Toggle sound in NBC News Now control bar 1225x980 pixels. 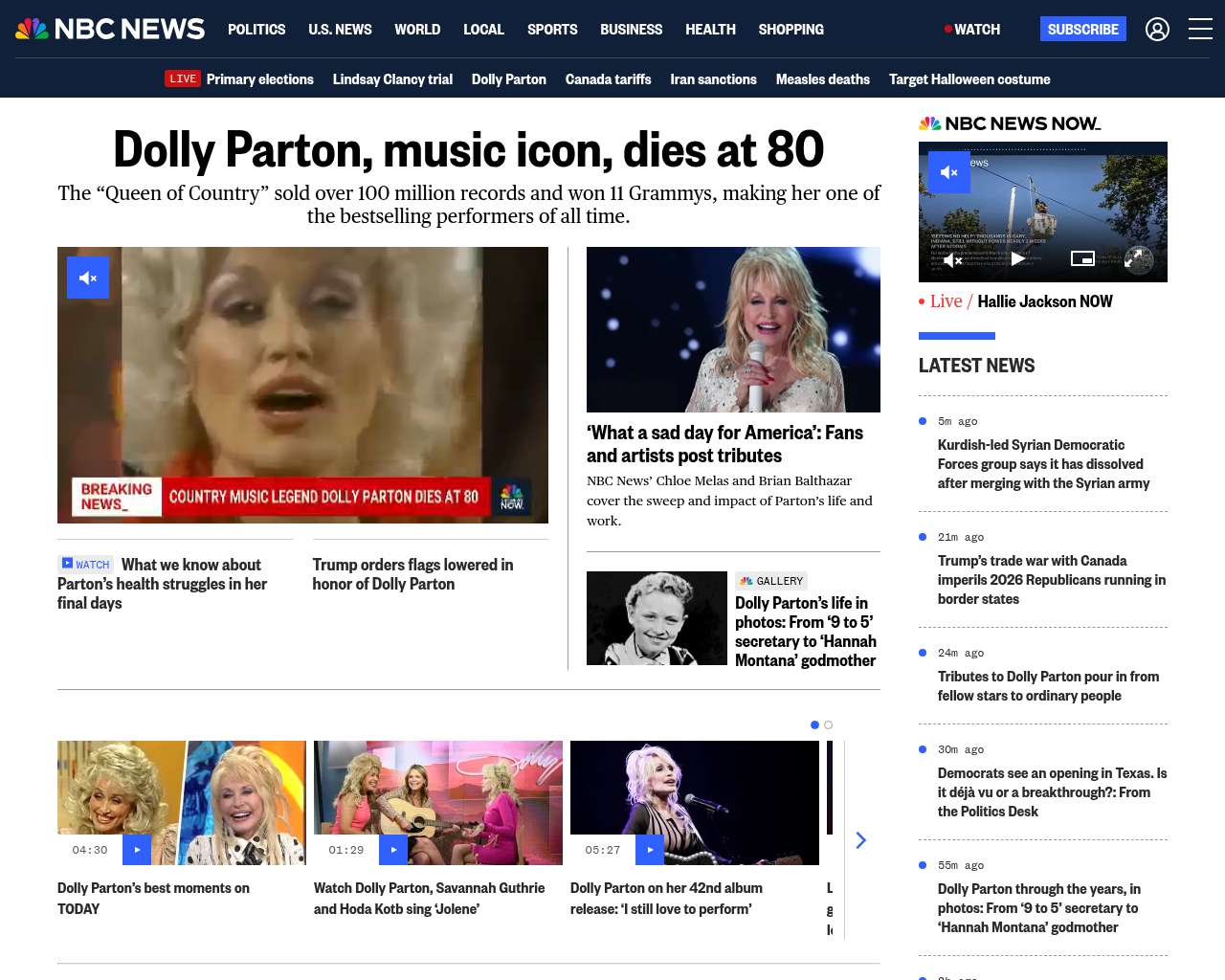[952, 259]
